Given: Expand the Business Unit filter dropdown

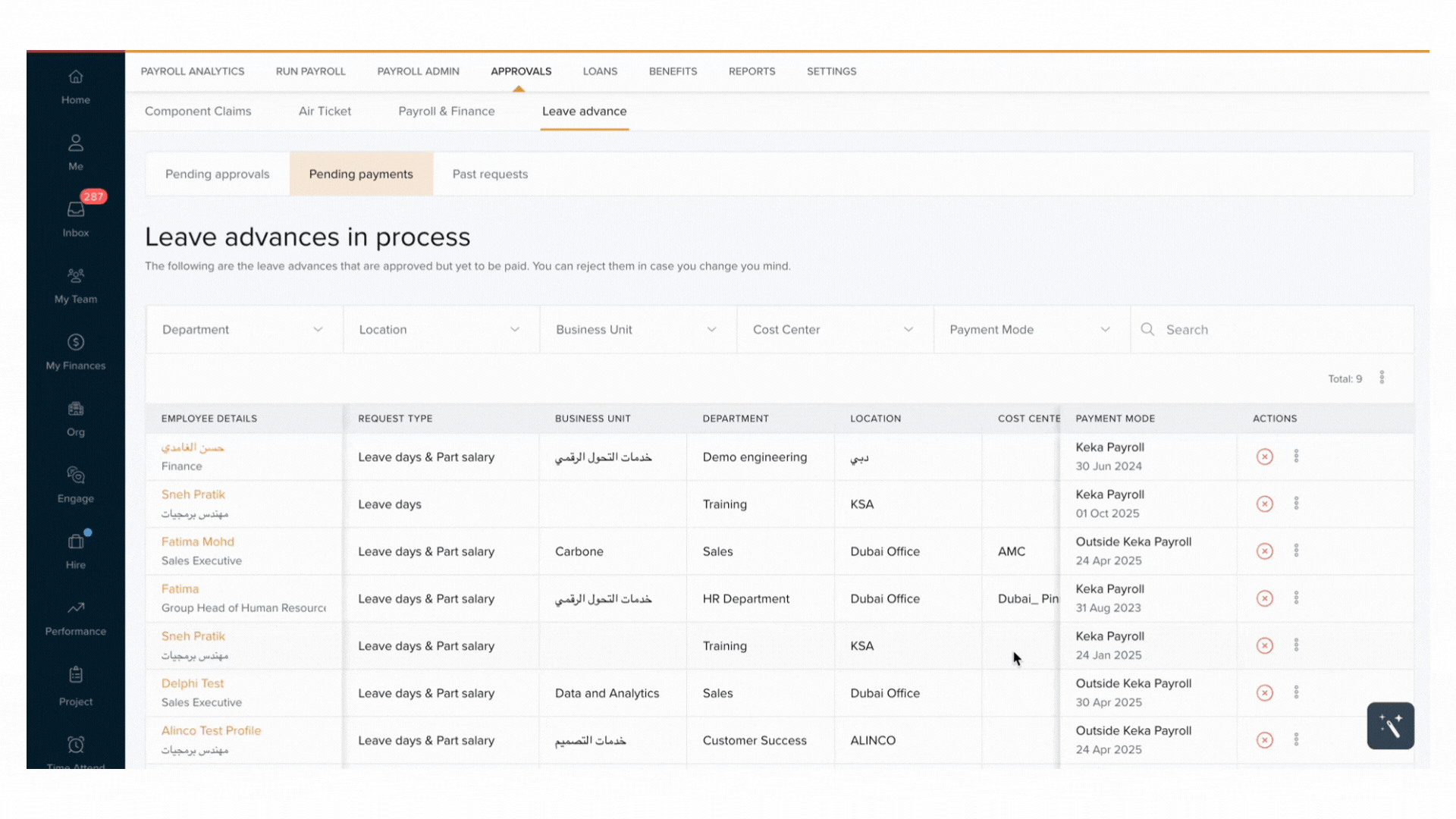Looking at the screenshot, I should point(637,330).
